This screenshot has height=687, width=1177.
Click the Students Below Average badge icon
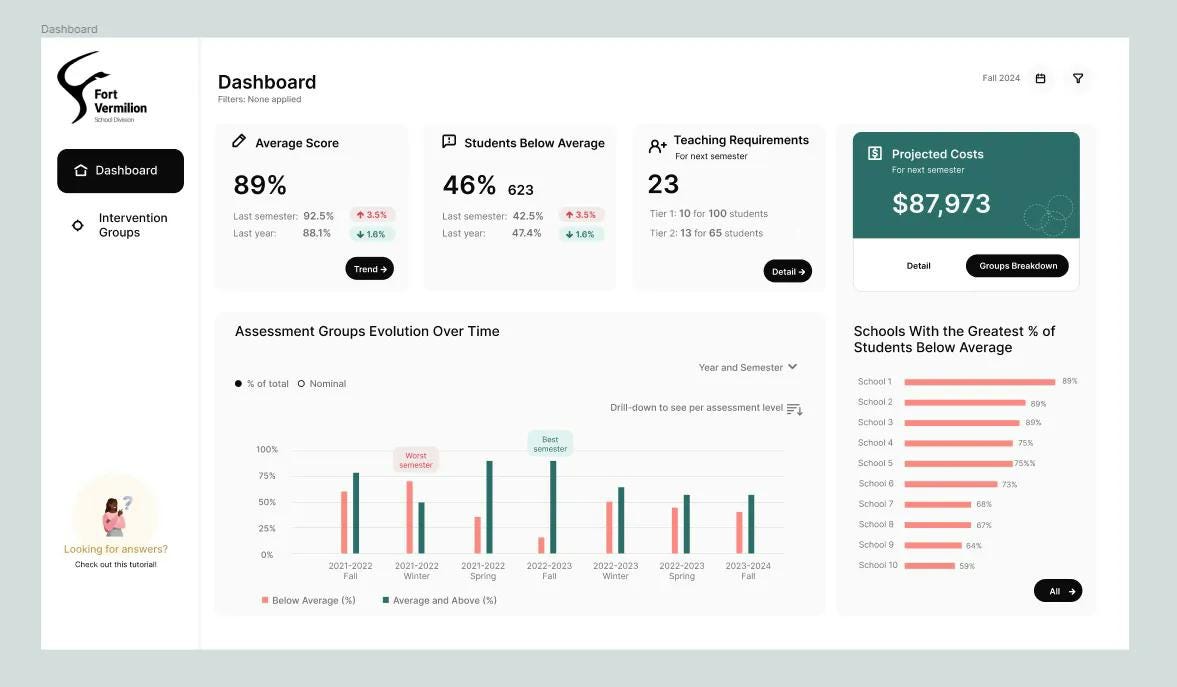[447, 141]
